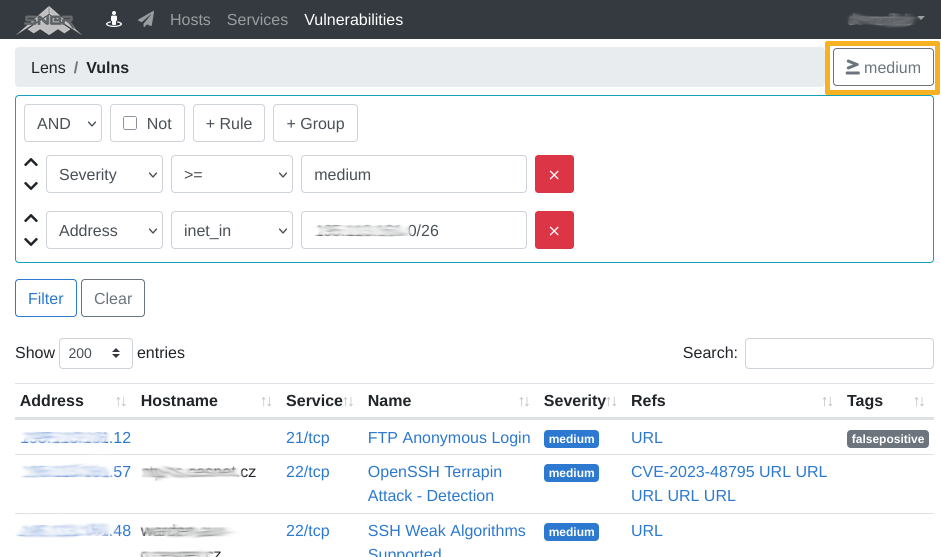Open the FTP Anonymous Login vulnerability link
Screen dimensions: 941x557
coord(449,438)
